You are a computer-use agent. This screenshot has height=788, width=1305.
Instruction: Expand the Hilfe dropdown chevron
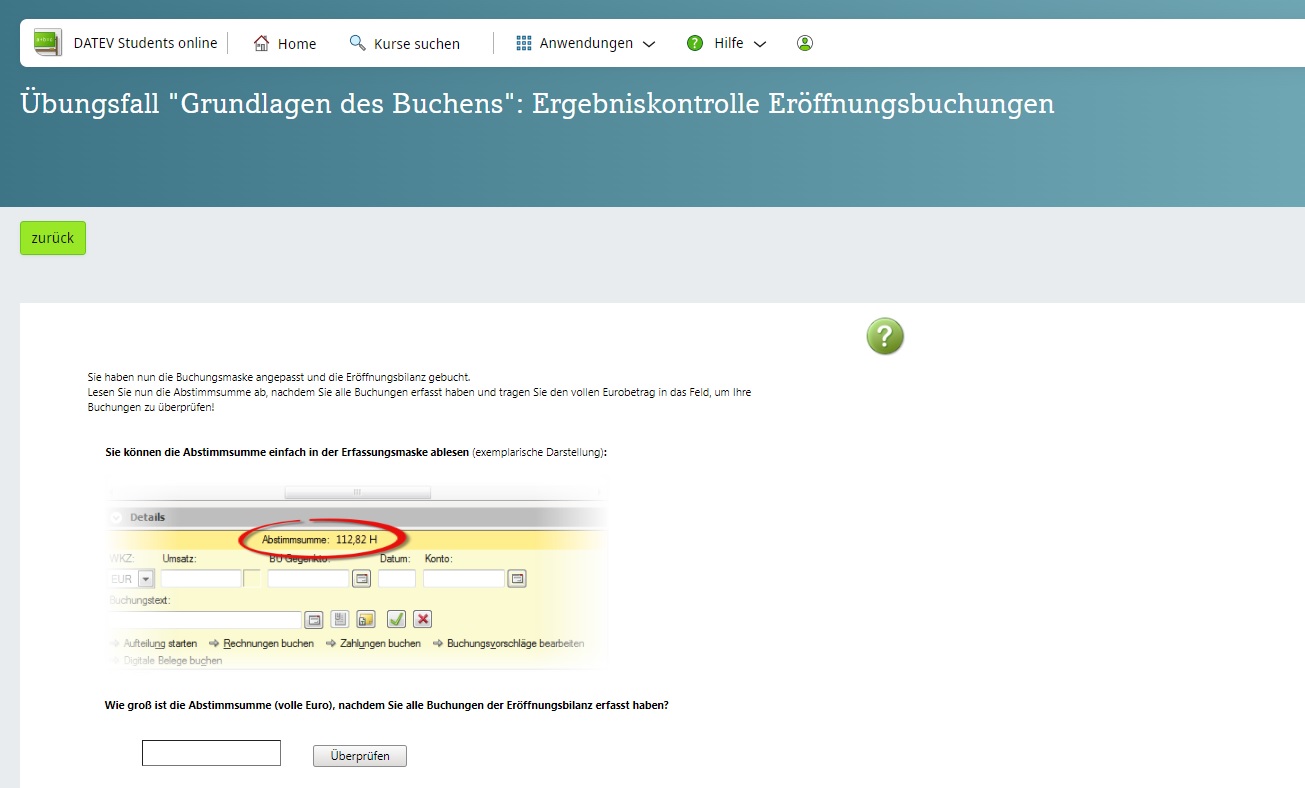coord(761,43)
